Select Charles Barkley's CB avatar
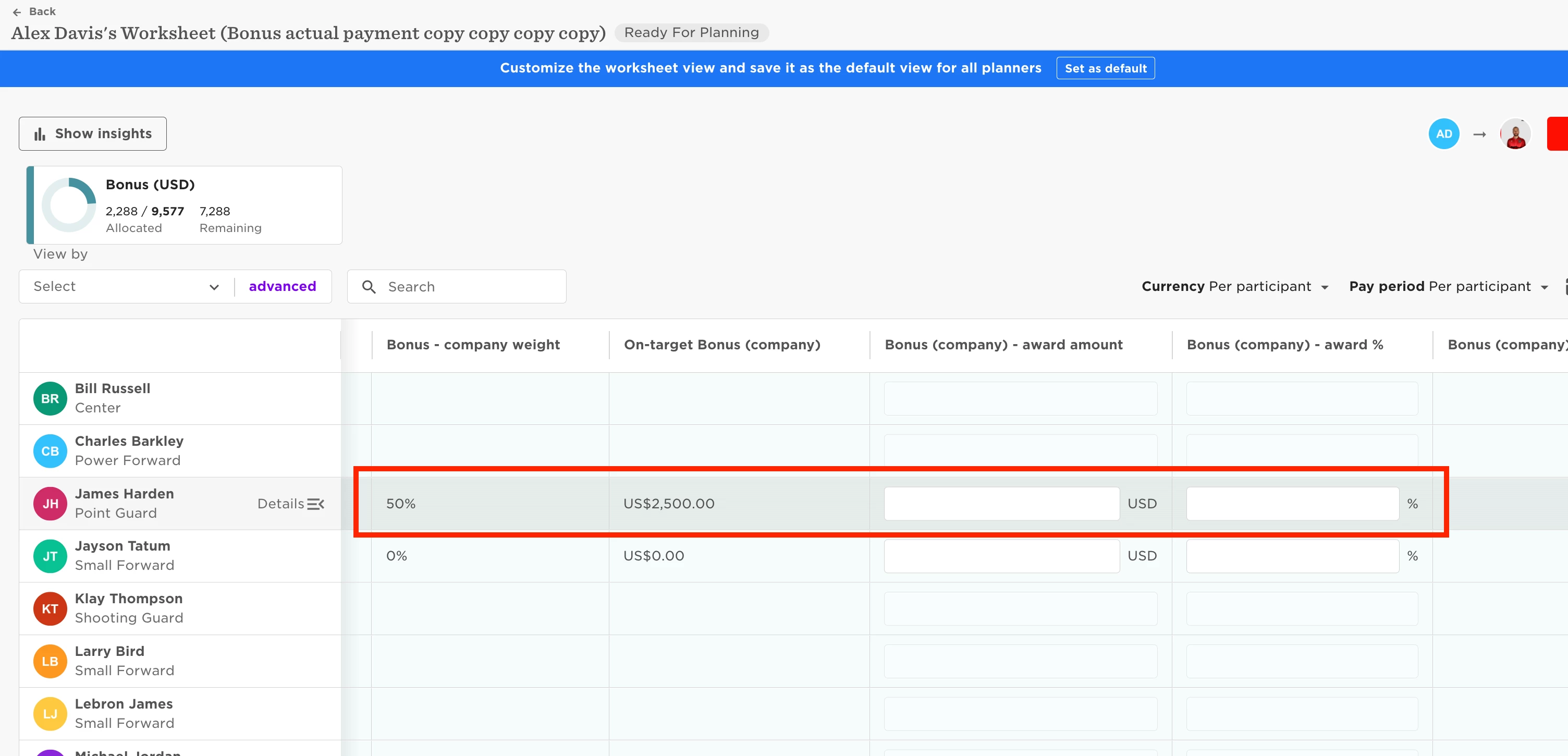The height and width of the screenshot is (756, 1568). pyautogui.click(x=50, y=451)
